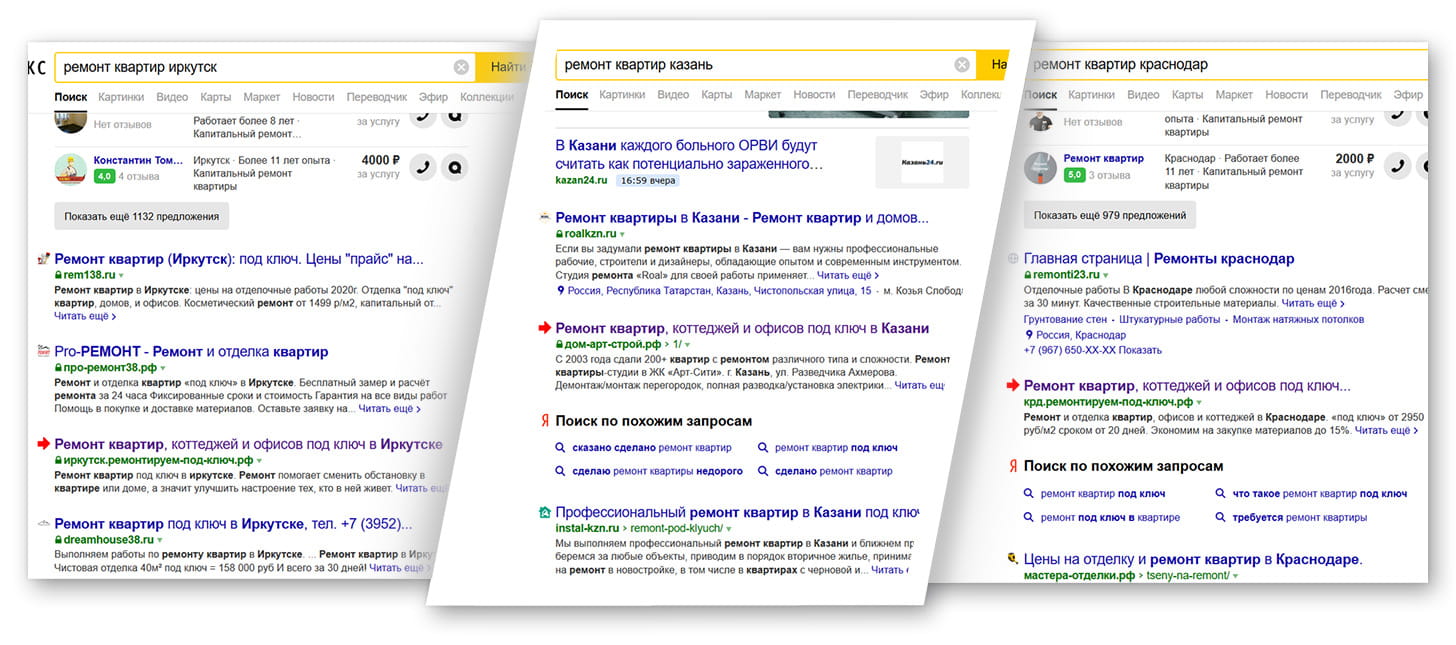Click the favicon of the dreamhouse38.ru result
The image size is (1456, 645).
click(42, 524)
